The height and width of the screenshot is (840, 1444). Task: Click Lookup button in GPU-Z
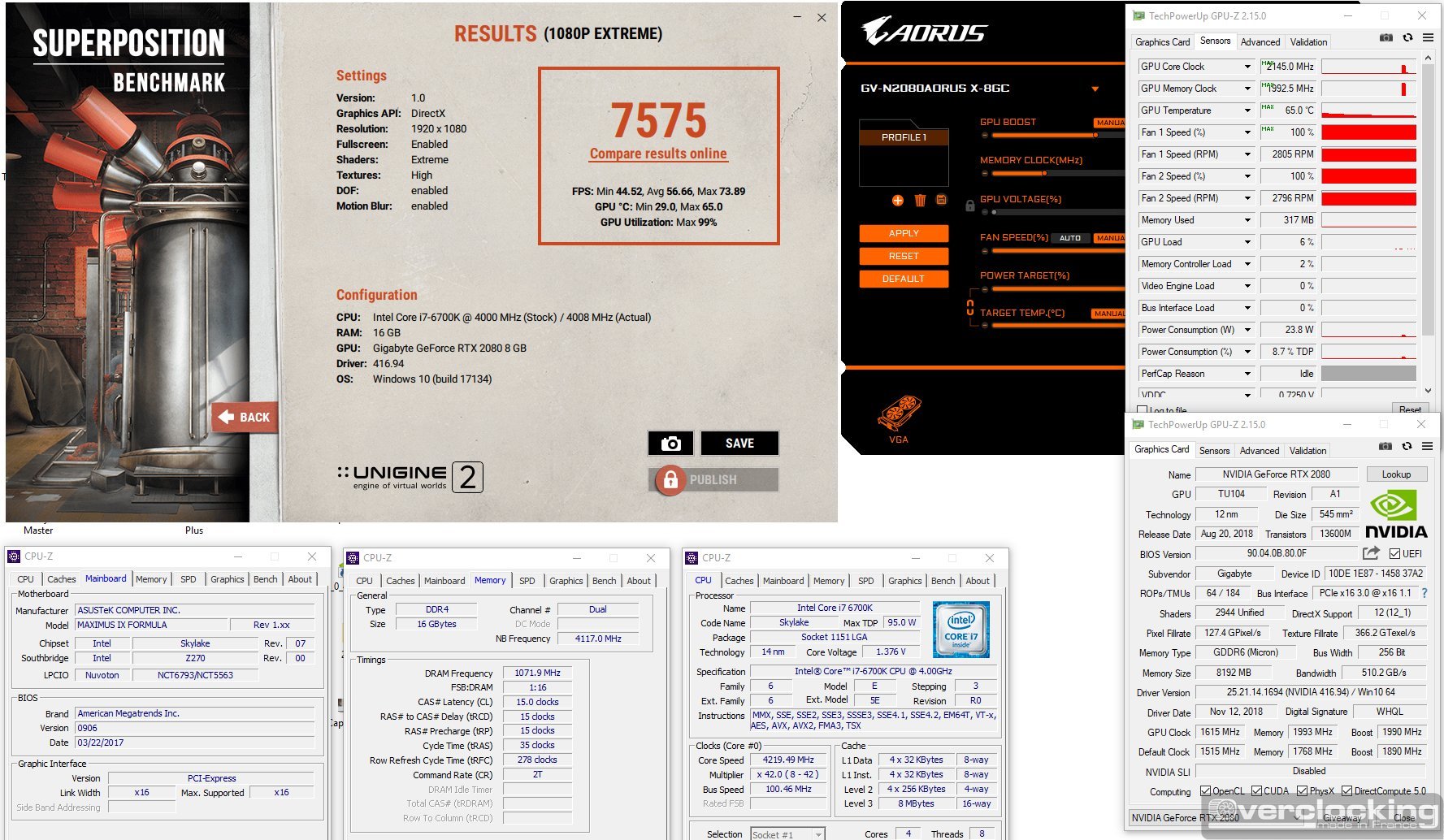[1396, 474]
